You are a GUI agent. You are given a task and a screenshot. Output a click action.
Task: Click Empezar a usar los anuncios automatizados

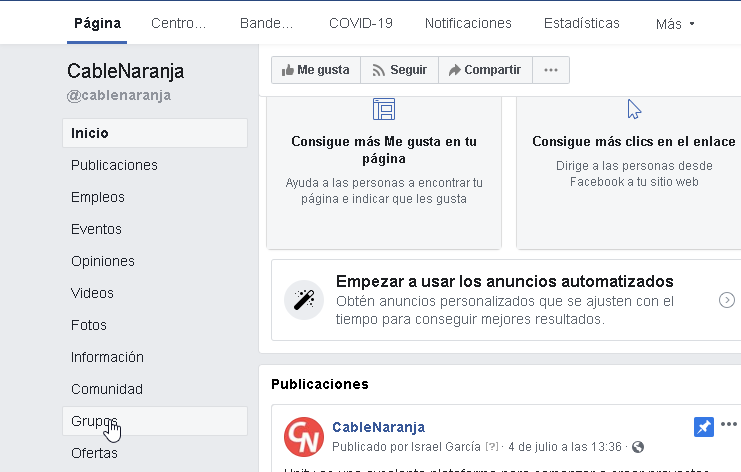coord(504,282)
